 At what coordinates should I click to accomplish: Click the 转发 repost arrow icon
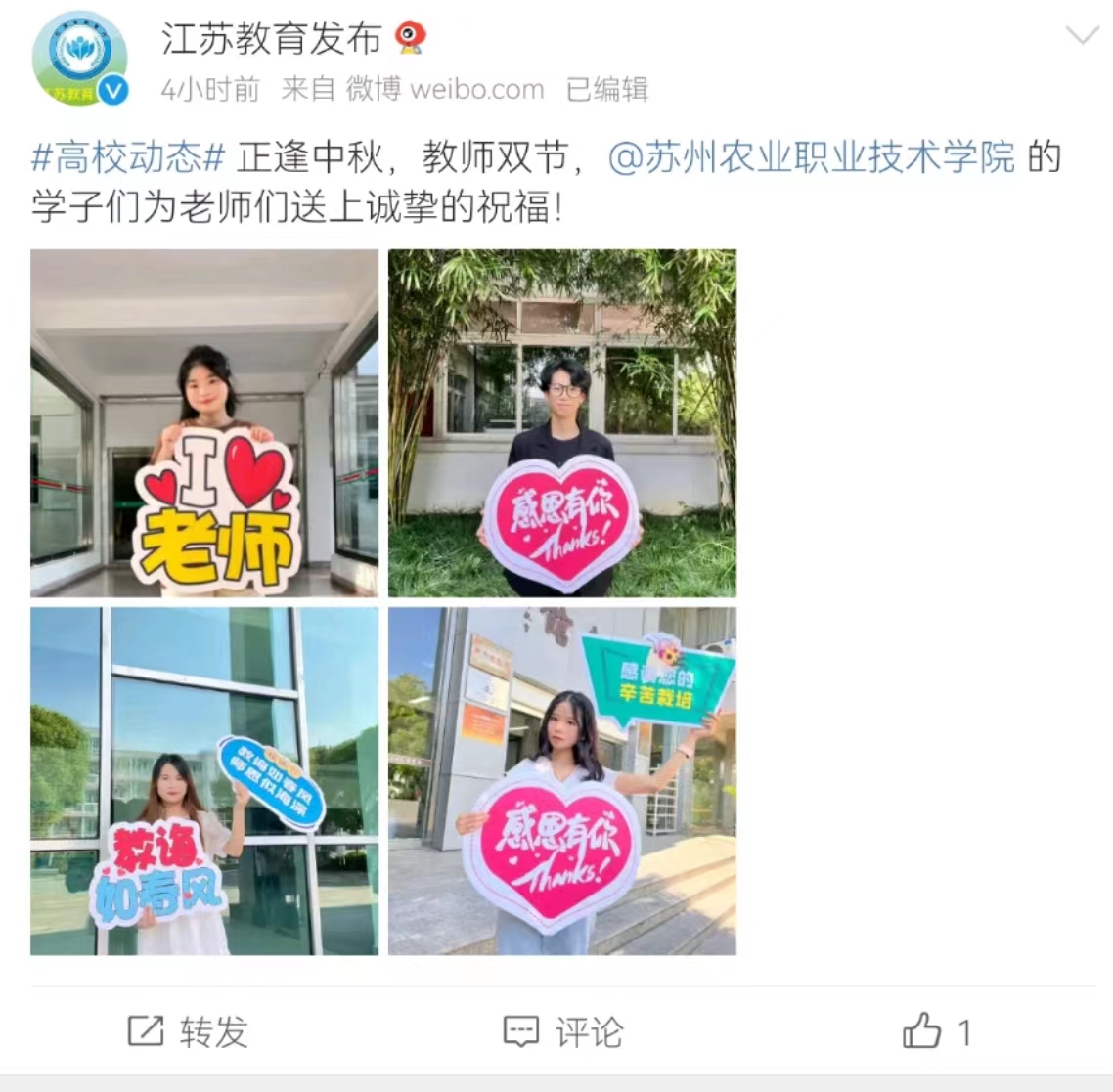coord(146,1030)
